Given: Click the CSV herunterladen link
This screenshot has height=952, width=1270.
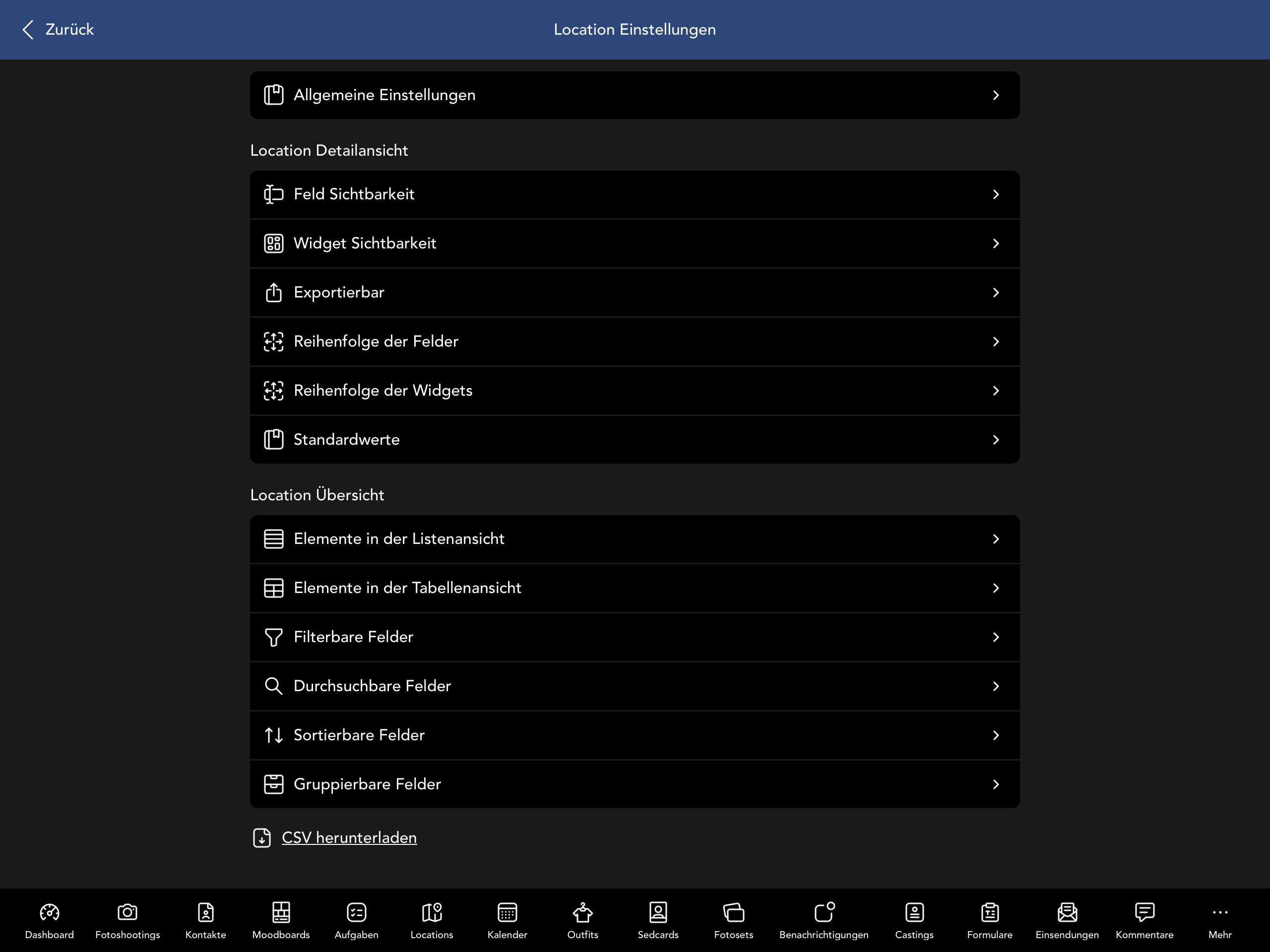Looking at the screenshot, I should pyautogui.click(x=349, y=838).
